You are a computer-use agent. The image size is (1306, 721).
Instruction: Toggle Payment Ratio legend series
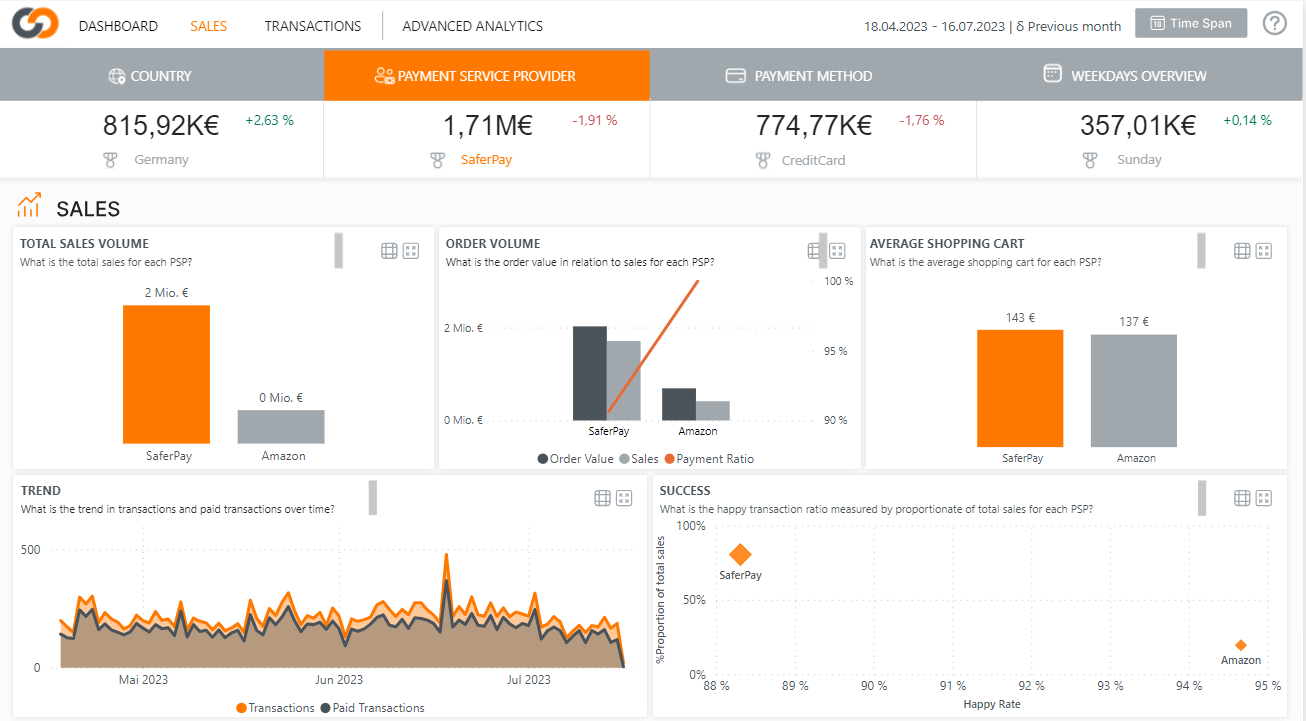click(709, 459)
